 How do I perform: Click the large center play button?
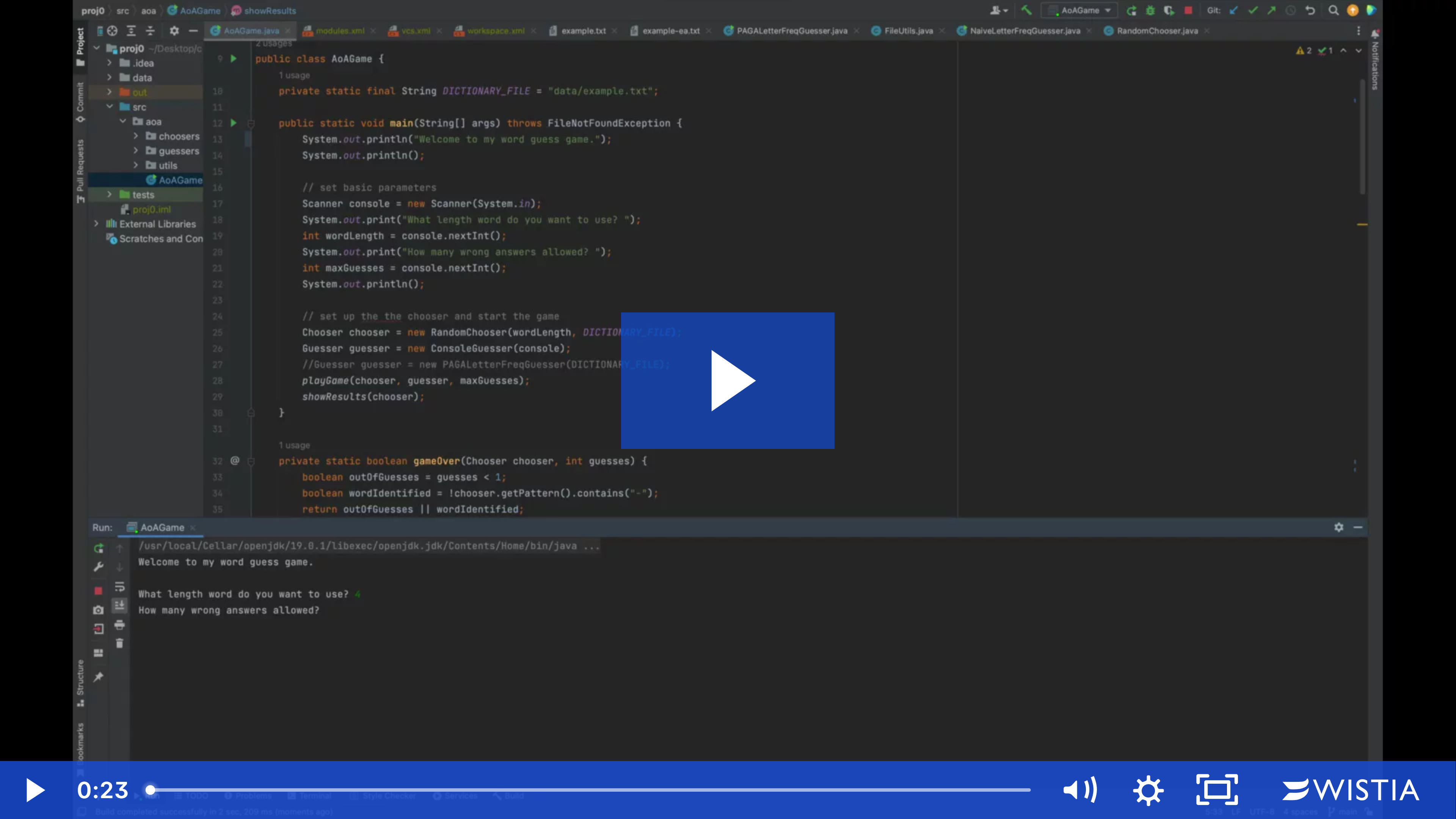(728, 380)
